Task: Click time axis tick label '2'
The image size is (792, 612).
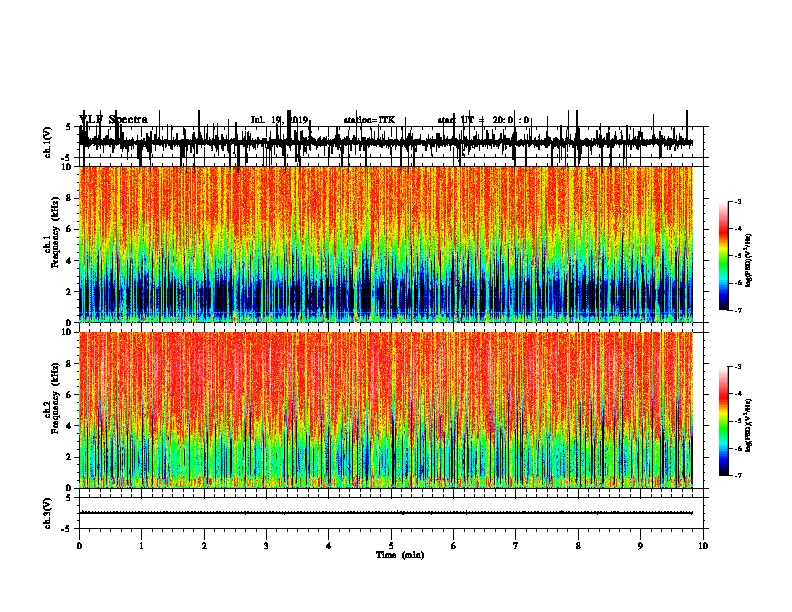Action: pyautogui.click(x=204, y=546)
